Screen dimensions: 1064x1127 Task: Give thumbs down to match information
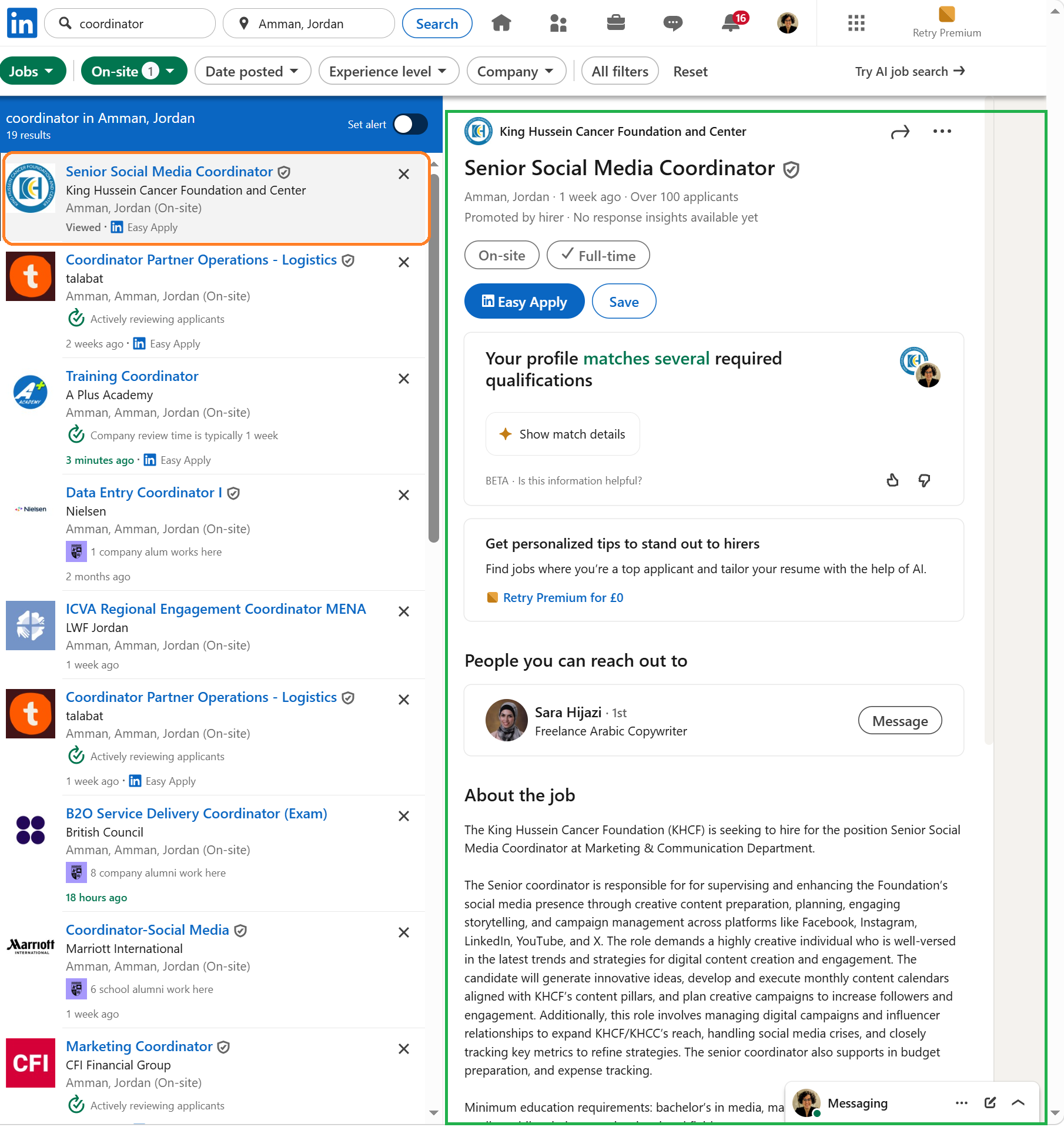[x=924, y=480]
